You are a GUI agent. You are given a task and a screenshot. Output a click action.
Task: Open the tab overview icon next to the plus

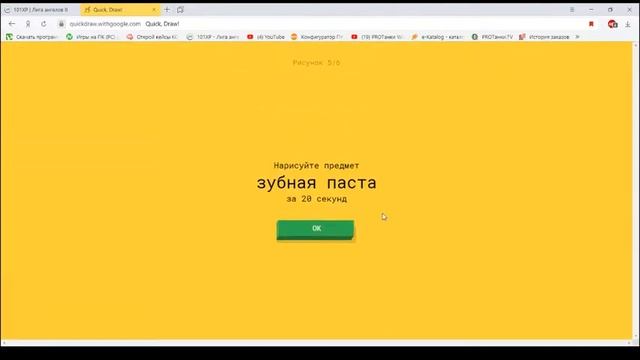tap(180, 9)
